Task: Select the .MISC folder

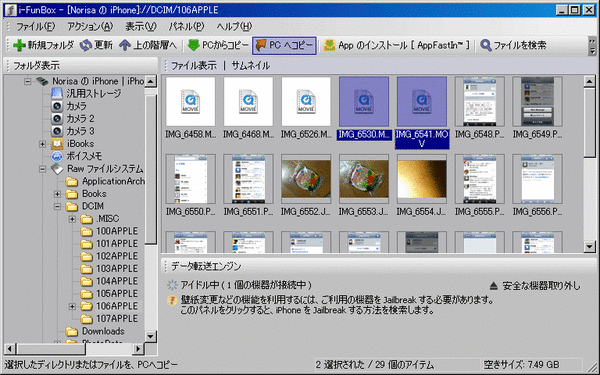Action: [x=100, y=219]
